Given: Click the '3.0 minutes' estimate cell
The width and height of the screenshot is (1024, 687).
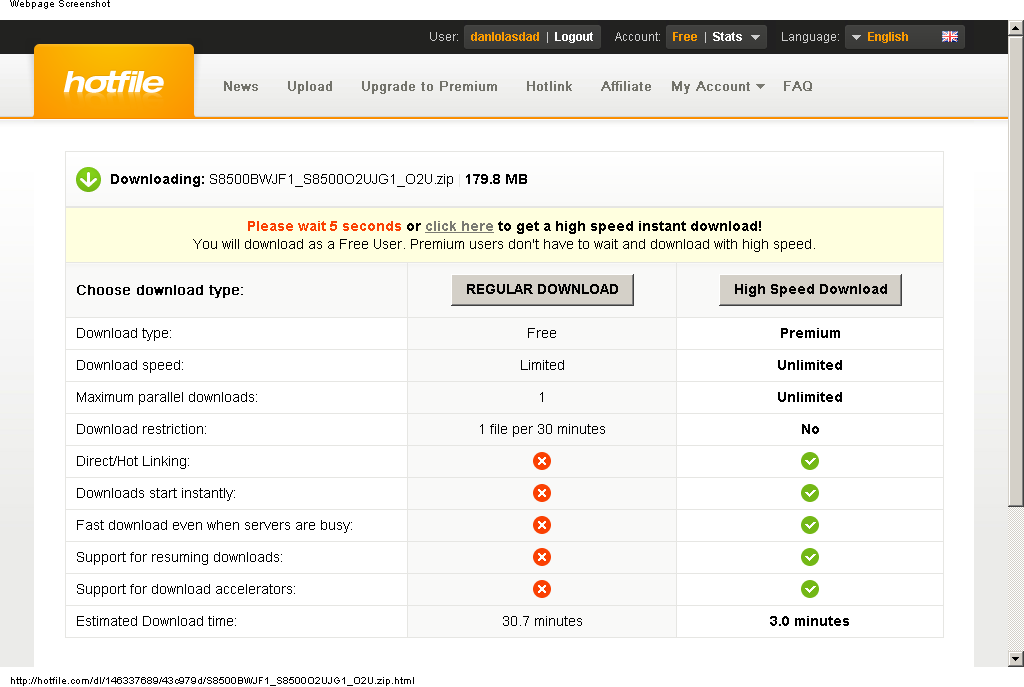Looking at the screenshot, I should click(x=809, y=621).
